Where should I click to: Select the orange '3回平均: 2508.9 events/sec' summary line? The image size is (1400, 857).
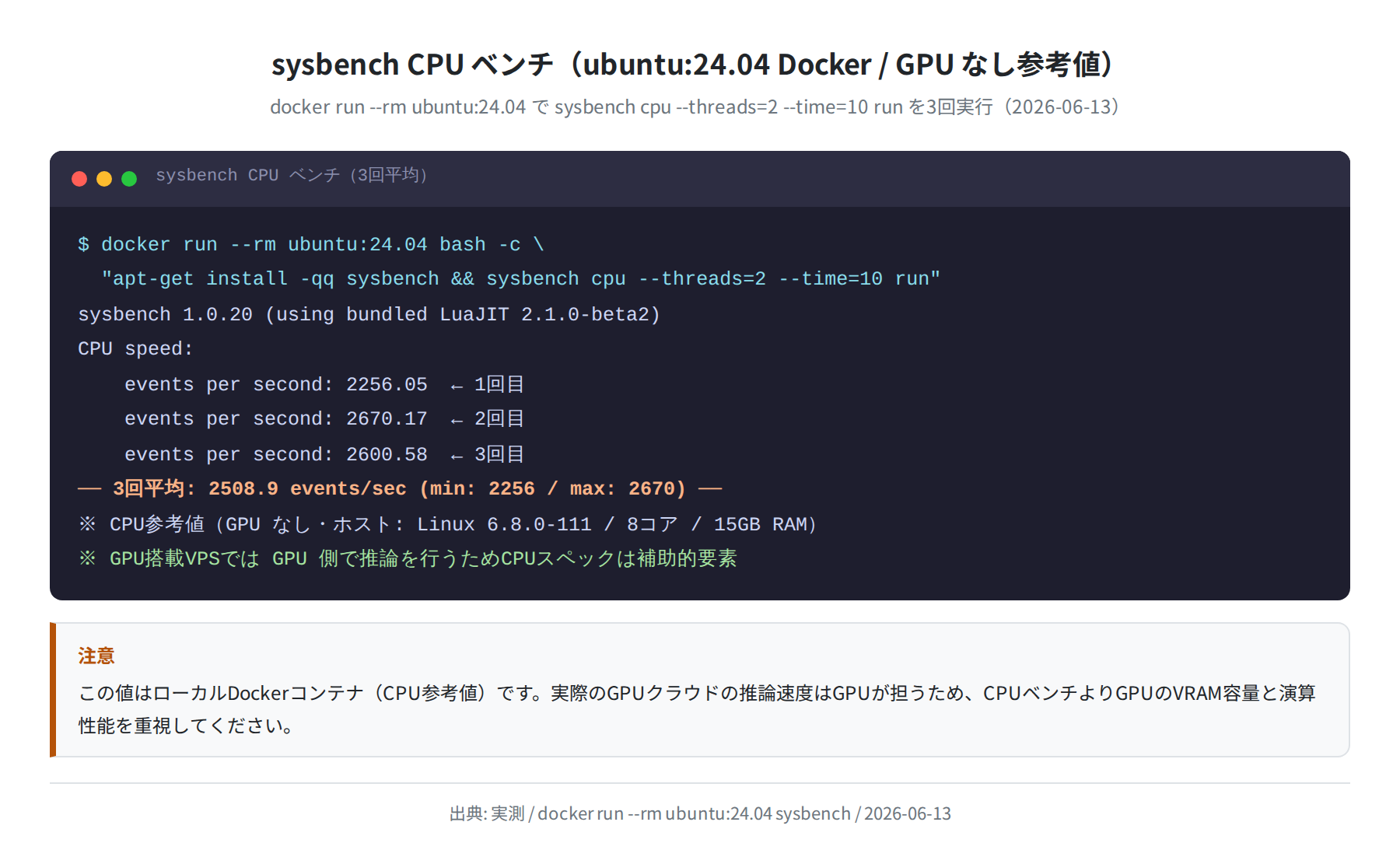click(400, 488)
